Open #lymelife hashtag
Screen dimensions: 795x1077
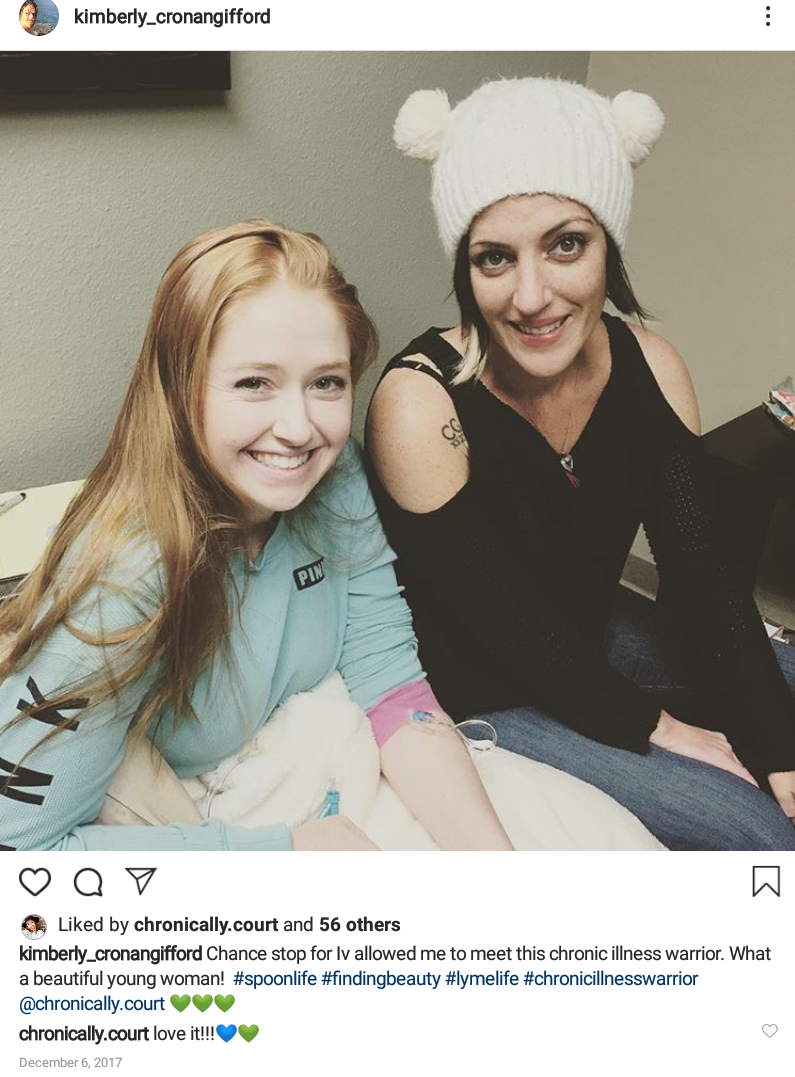482,979
